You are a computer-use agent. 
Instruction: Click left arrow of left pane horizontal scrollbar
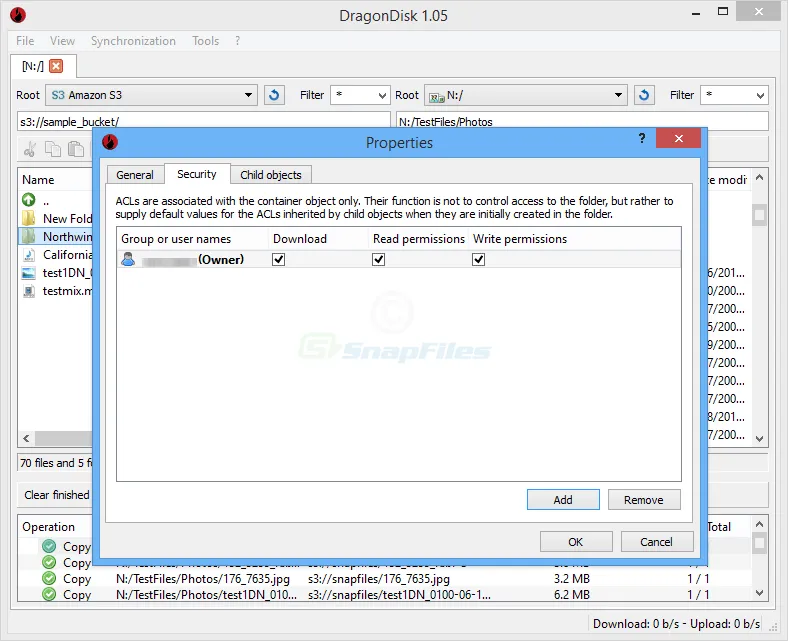point(26,438)
